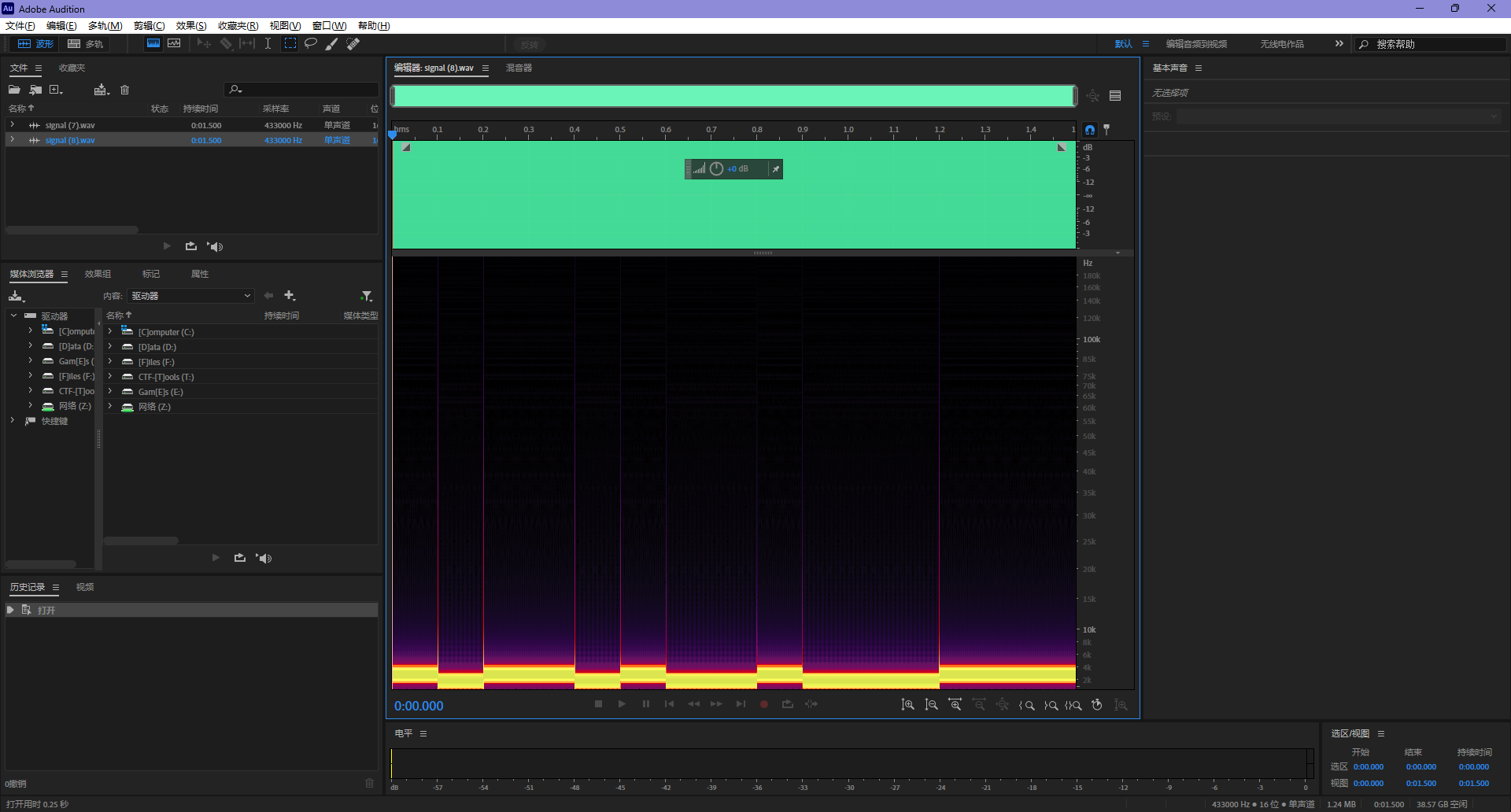Select the Lasso selection tool

[311, 43]
